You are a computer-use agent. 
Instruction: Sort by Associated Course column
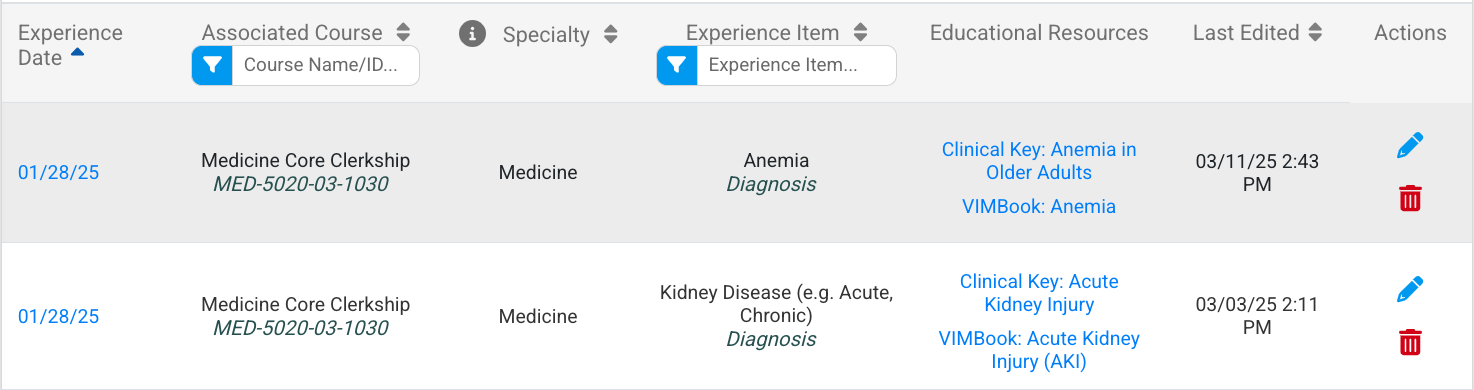[403, 33]
